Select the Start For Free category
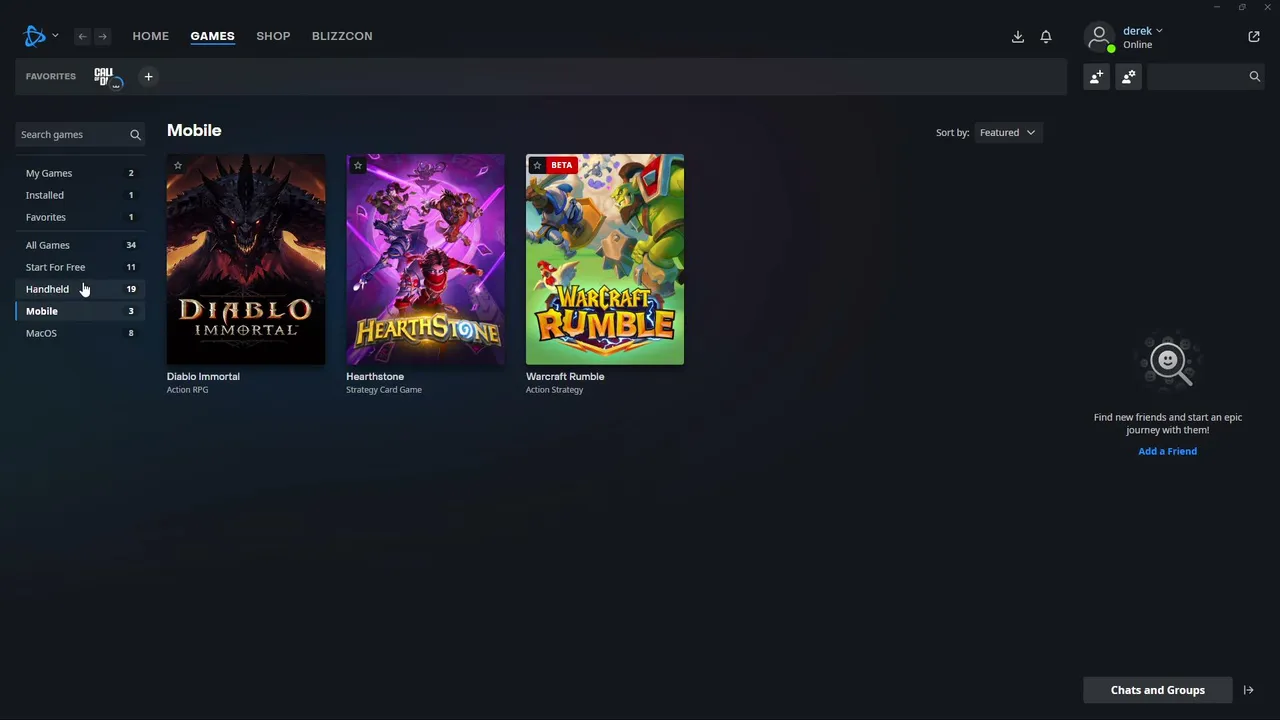1280x720 pixels. point(80,267)
